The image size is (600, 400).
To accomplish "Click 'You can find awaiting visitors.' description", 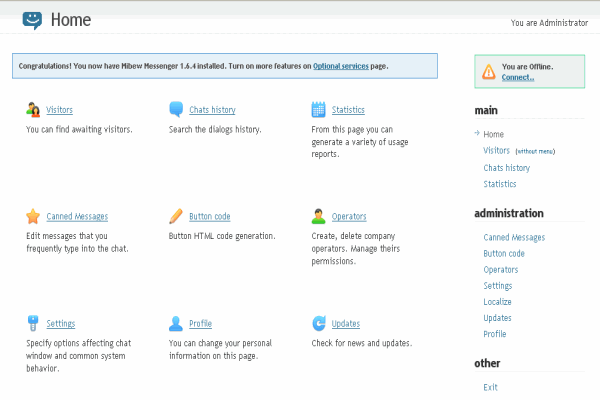I will pyautogui.click(x=79, y=130).
